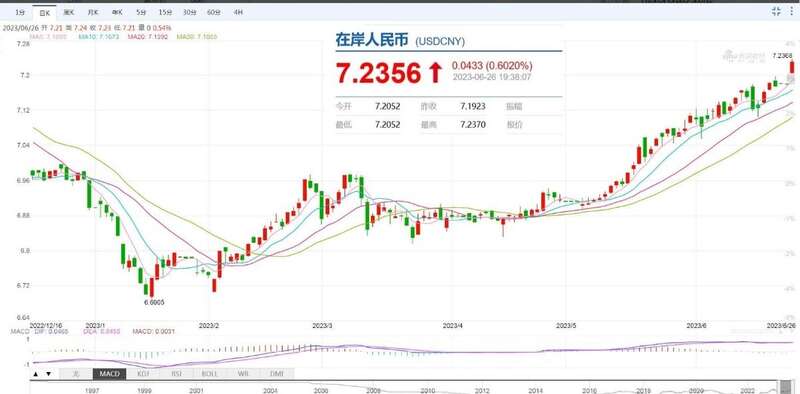
Task: Select the MACD indicator tab
Action: click(109, 374)
